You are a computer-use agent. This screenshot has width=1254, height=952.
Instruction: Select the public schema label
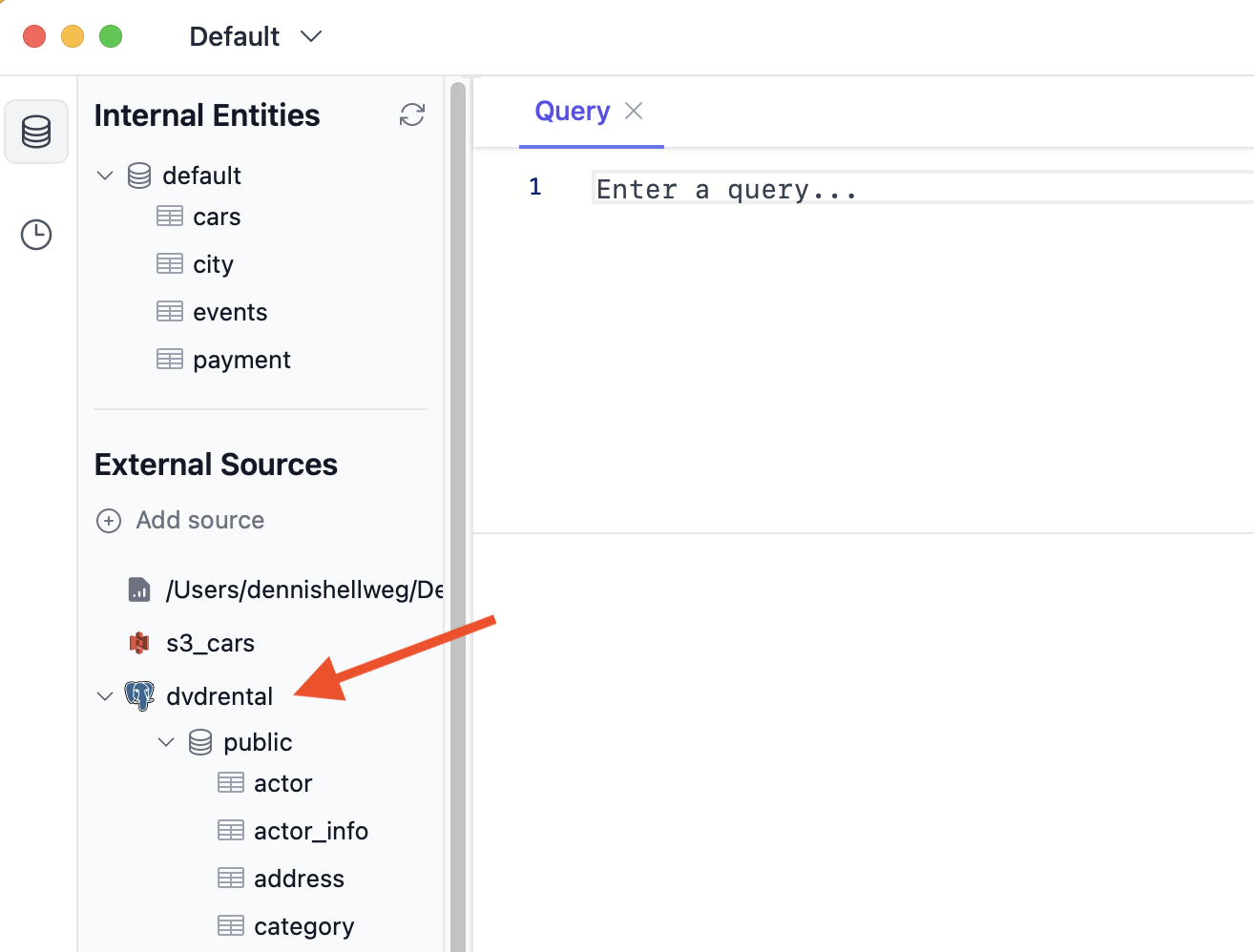258,742
